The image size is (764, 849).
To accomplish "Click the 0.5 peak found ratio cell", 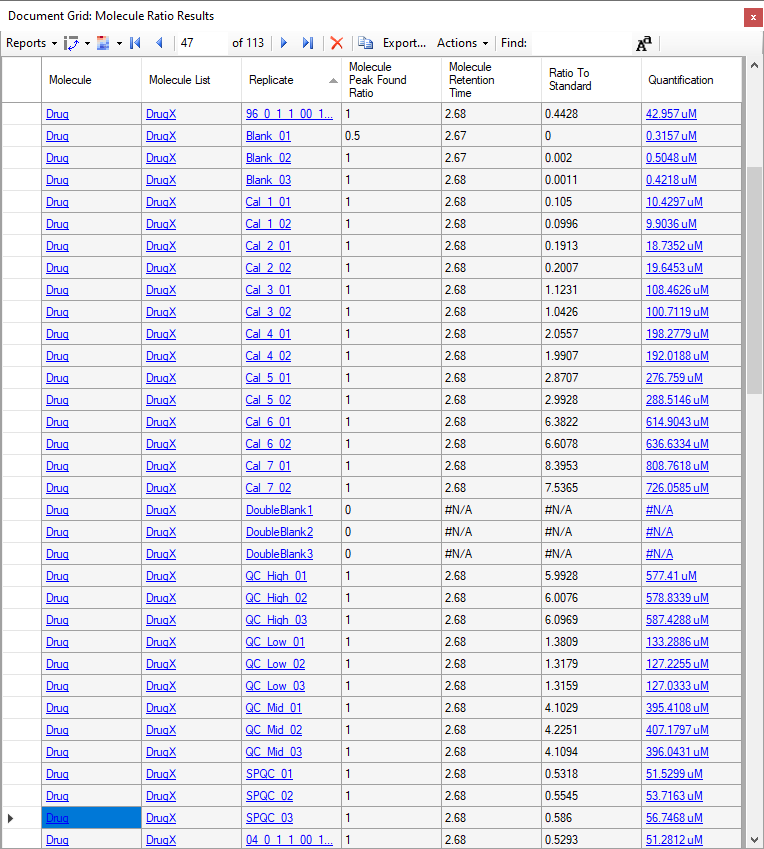I will [391, 136].
